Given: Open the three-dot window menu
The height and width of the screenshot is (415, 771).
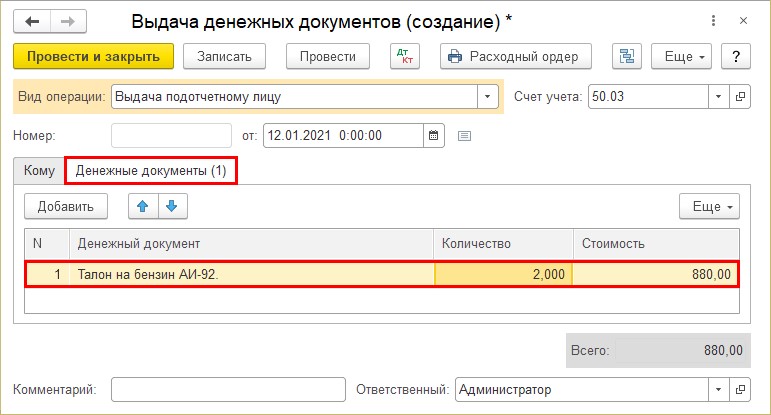Looking at the screenshot, I should tap(713, 21).
